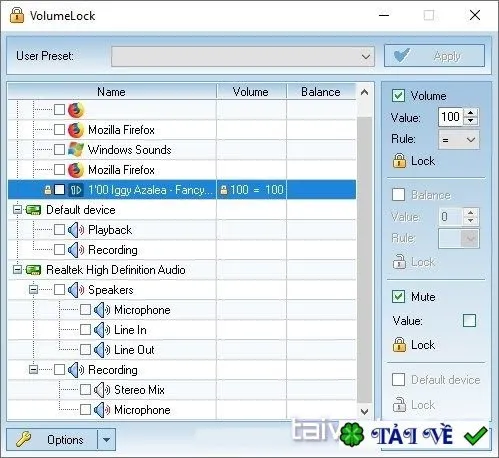Toggle checkbox on the Iggy Azalea row

tap(59, 190)
